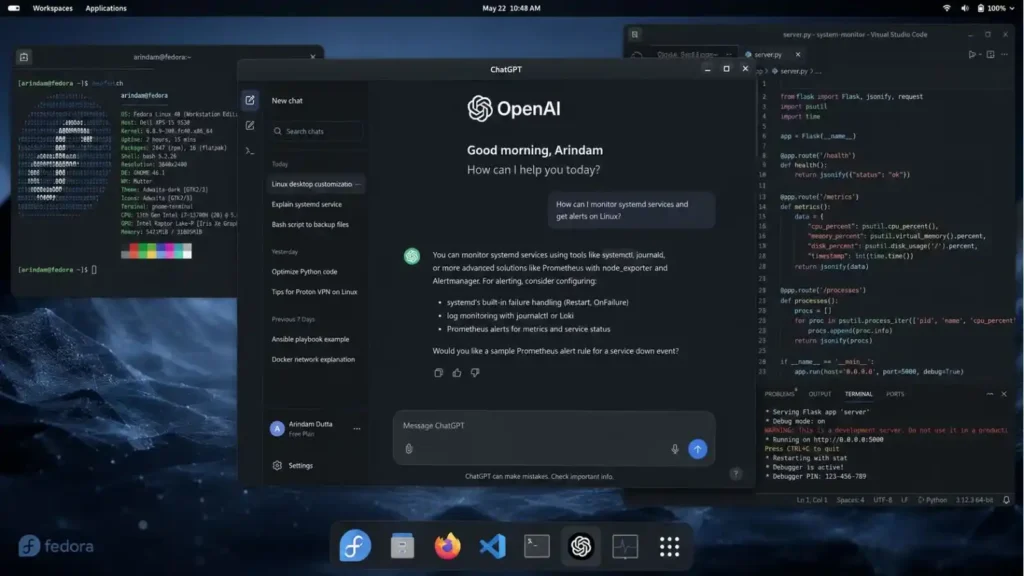This screenshot has width=1024, height=576.
Task: Open the Docker network explanation chat
Action: click(x=313, y=360)
